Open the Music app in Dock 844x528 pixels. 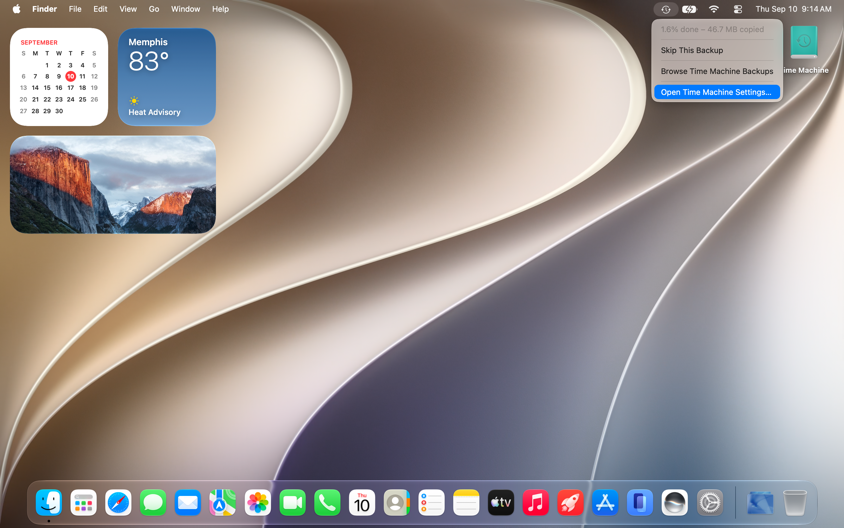536,503
